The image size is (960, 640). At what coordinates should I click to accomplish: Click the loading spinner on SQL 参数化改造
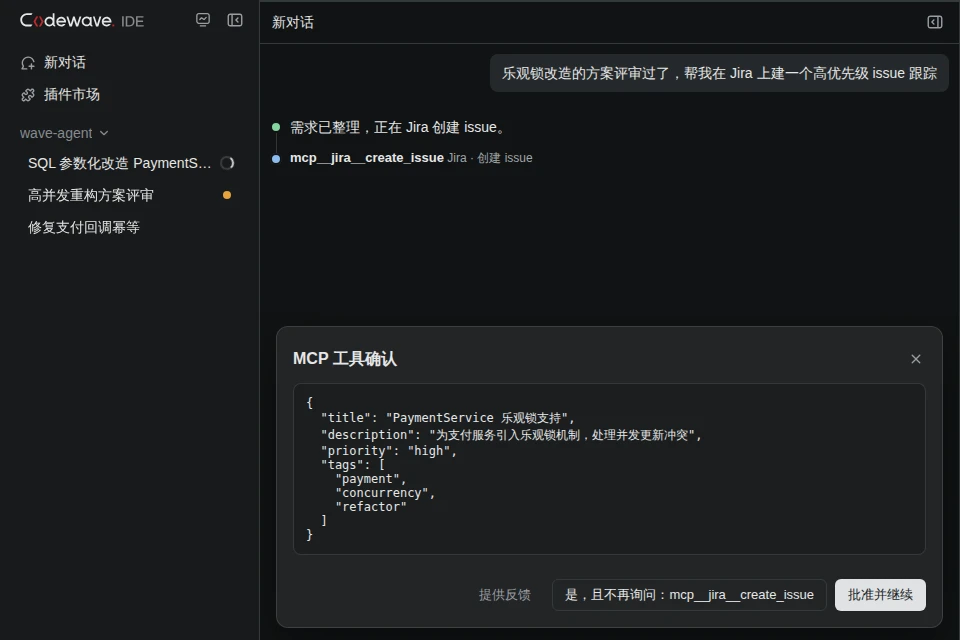227,163
